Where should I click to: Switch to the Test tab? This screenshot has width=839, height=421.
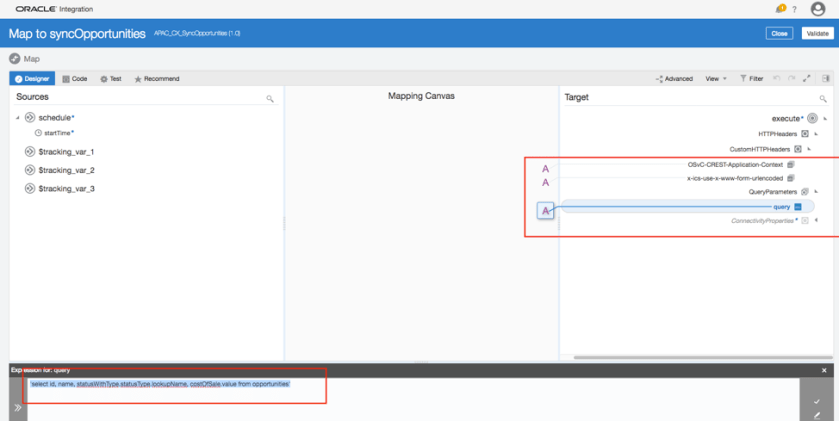pos(111,78)
